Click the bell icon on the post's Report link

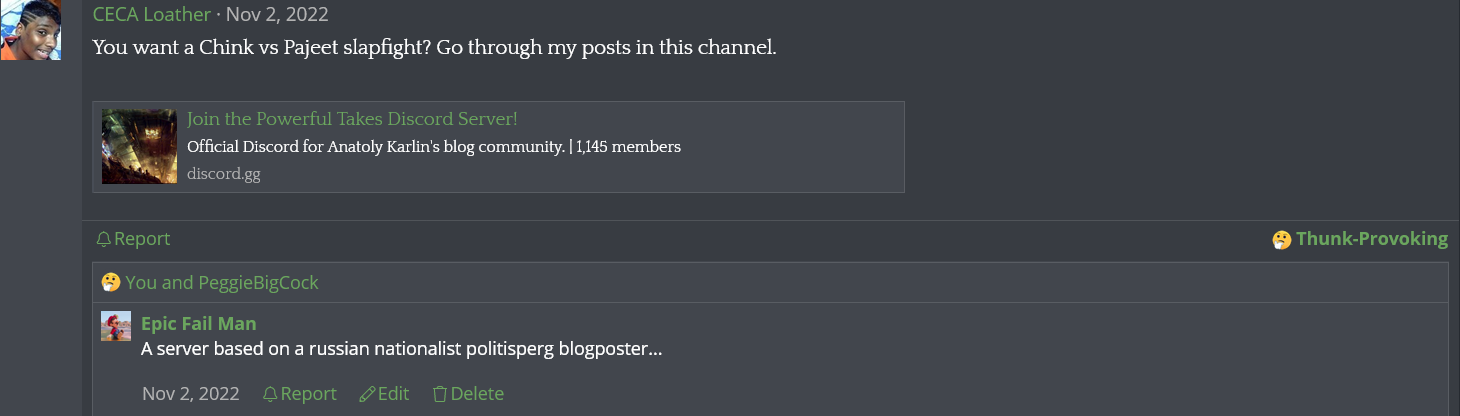pyautogui.click(x=103, y=239)
